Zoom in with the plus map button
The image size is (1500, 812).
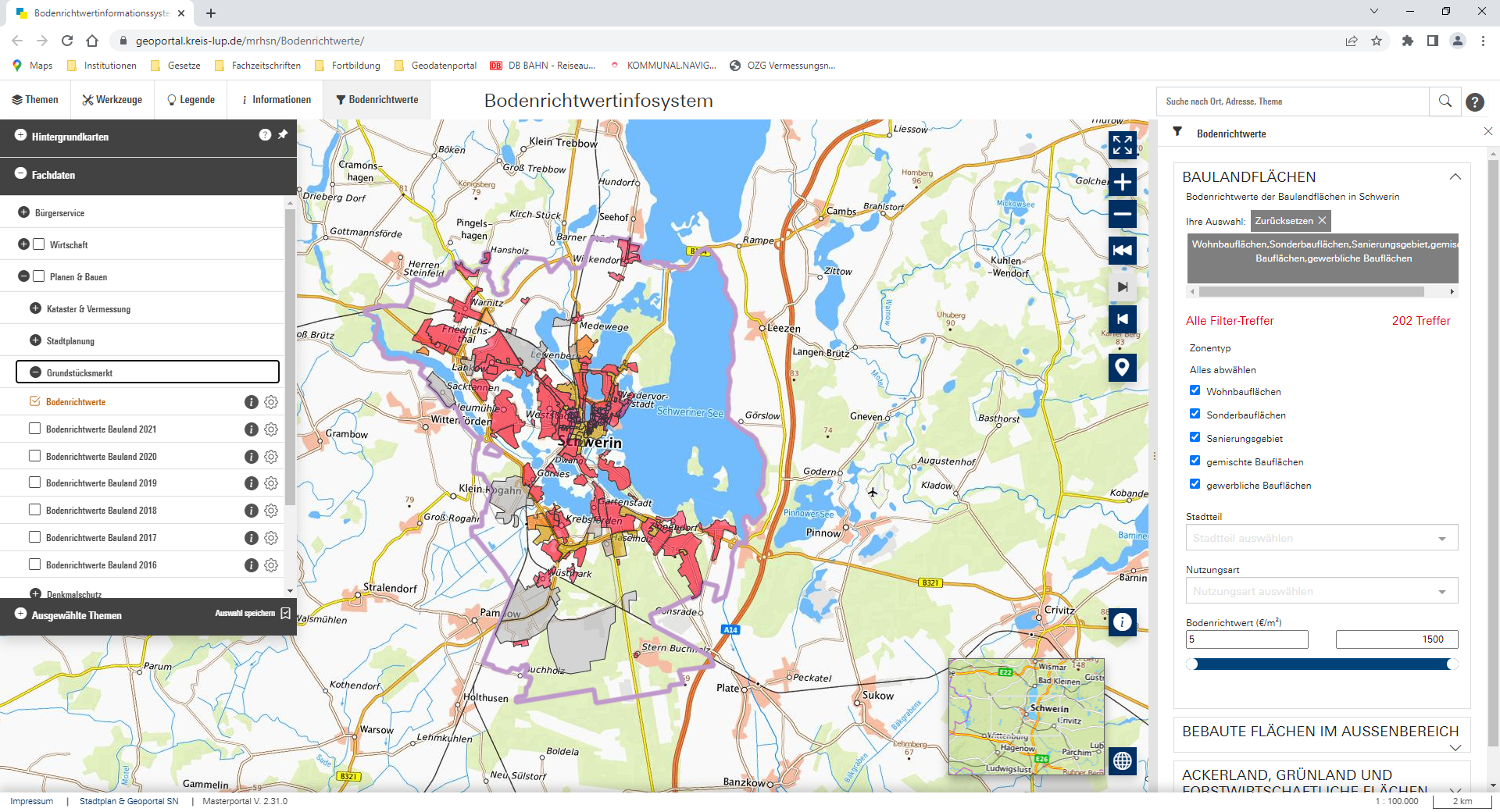pos(1123,183)
